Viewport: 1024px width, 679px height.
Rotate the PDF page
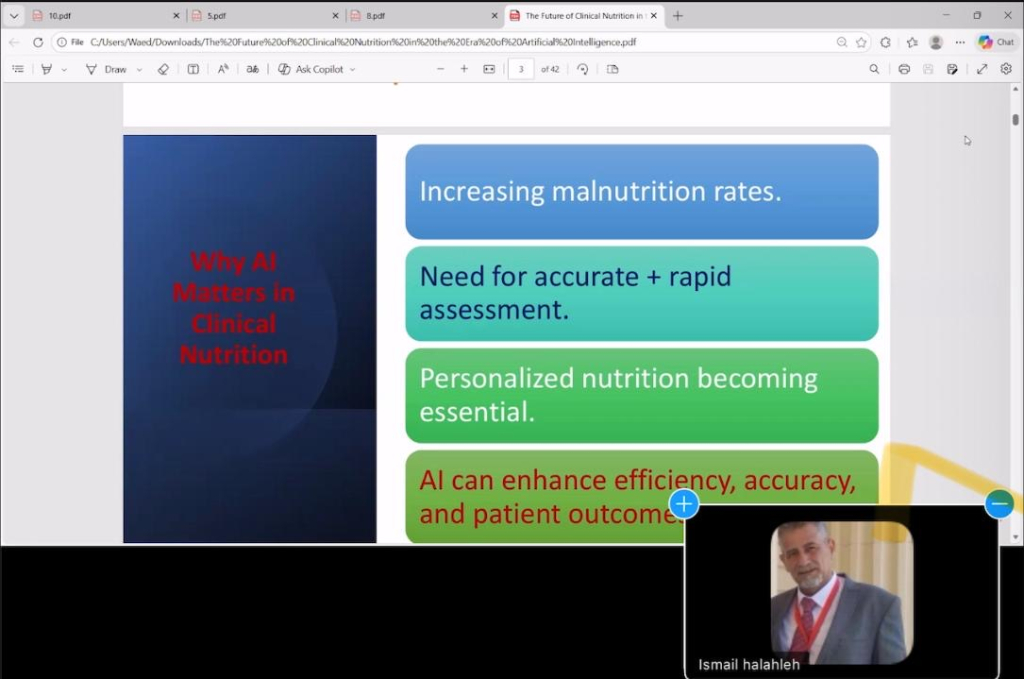pos(582,69)
